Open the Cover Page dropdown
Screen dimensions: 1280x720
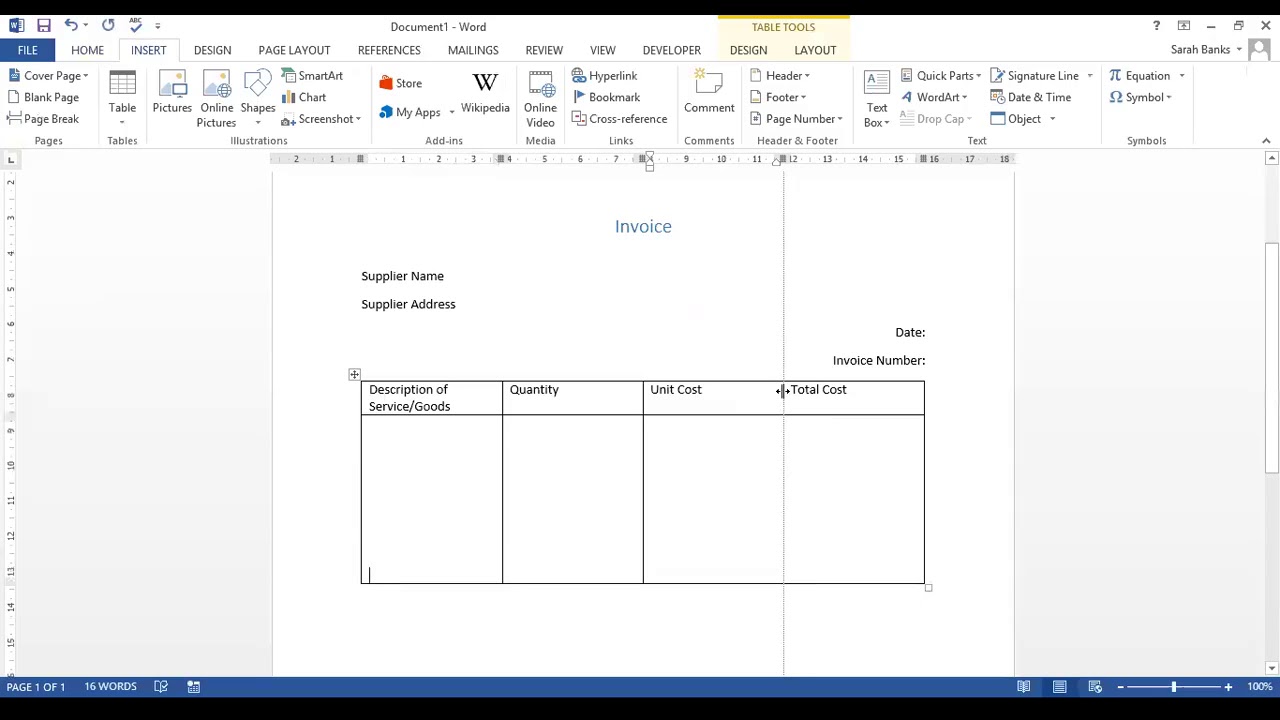(x=48, y=76)
